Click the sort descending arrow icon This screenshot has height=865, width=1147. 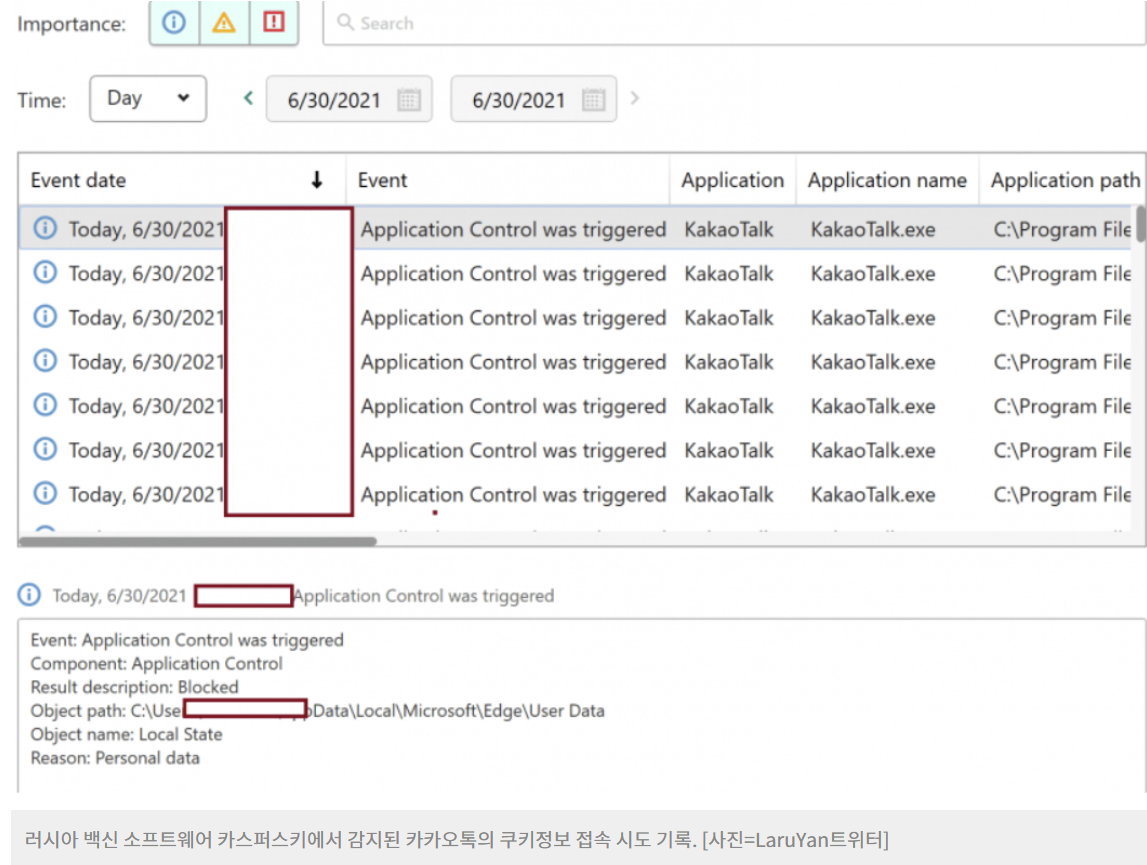[x=317, y=180]
